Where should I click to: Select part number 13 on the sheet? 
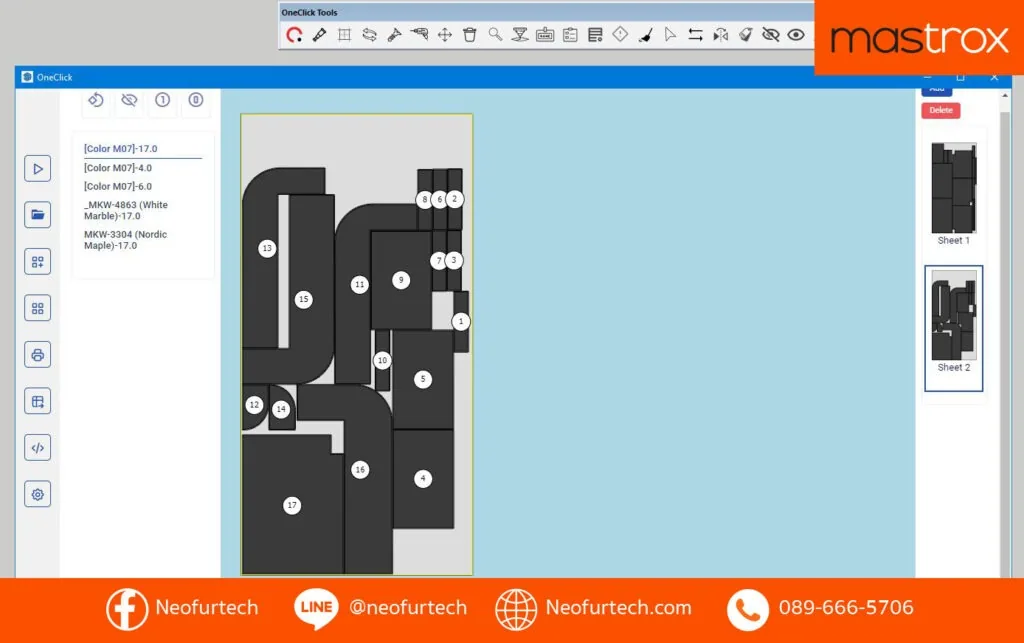tap(266, 248)
